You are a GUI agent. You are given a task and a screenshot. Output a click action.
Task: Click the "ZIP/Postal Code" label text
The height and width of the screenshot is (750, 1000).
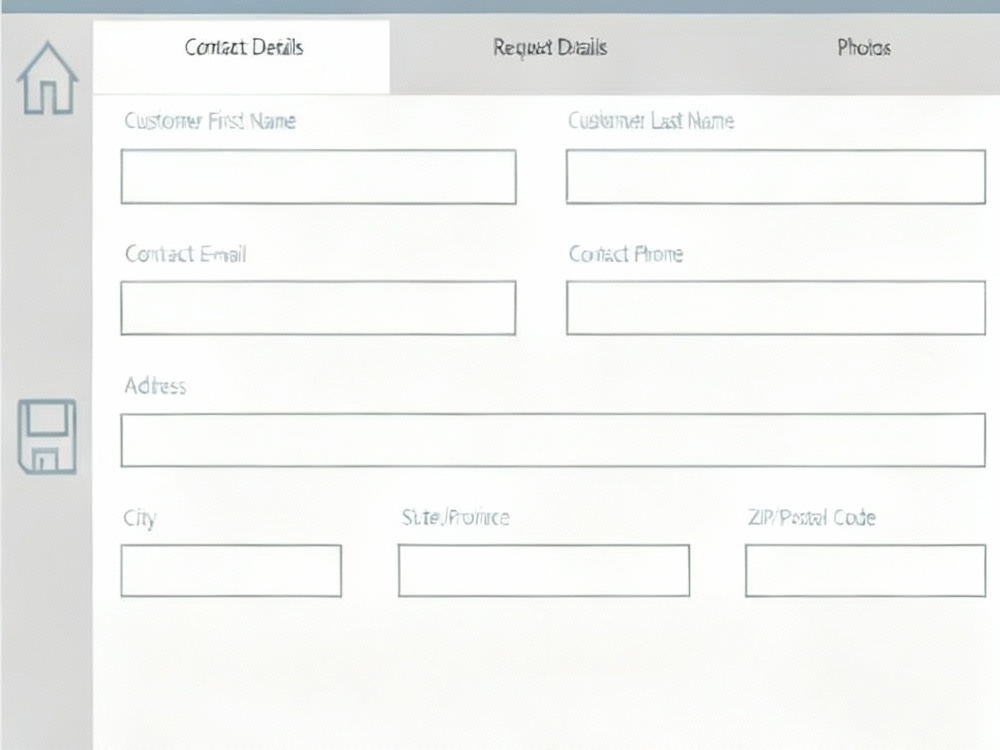coord(811,517)
